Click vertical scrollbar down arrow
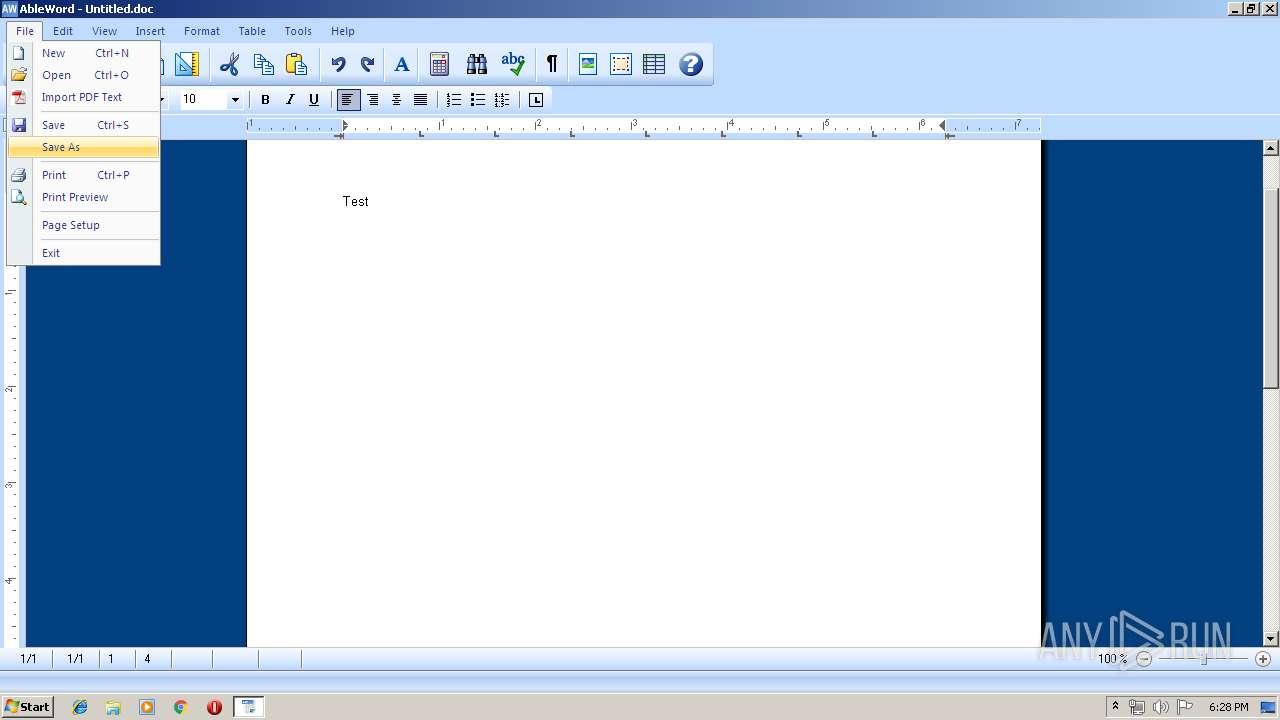The image size is (1280, 720). coord(1271,639)
